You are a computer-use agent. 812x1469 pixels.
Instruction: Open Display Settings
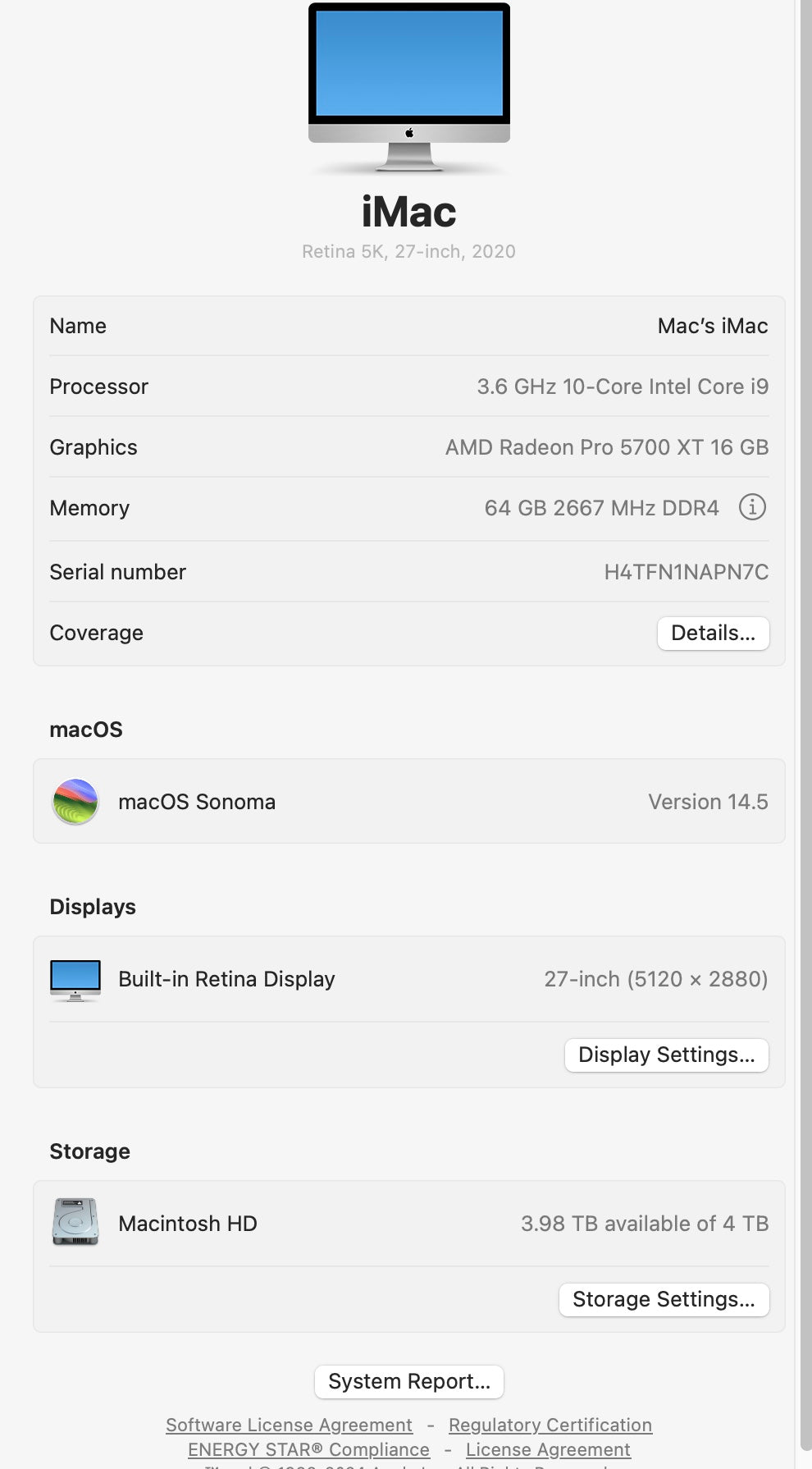click(x=666, y=1055)
